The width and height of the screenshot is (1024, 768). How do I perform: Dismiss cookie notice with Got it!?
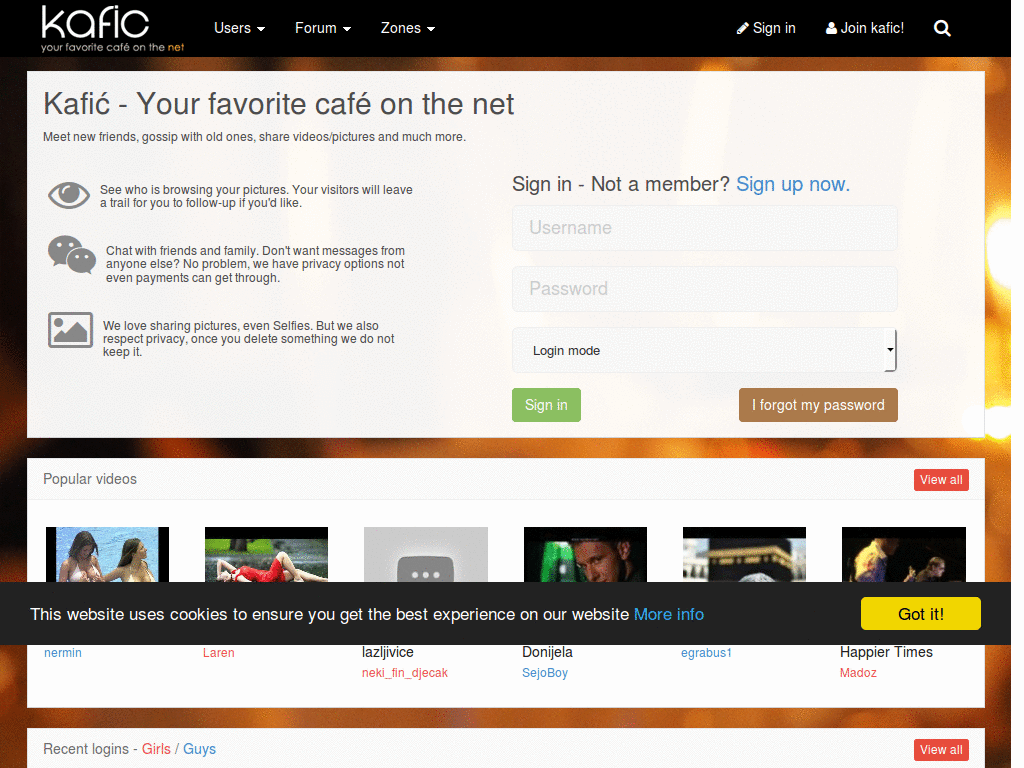(921, 614)
